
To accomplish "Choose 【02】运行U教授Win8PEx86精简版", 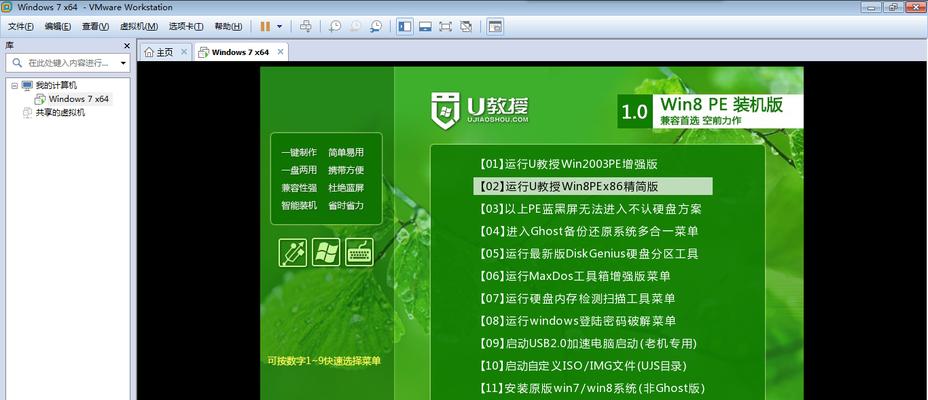I will coord(592,186).
